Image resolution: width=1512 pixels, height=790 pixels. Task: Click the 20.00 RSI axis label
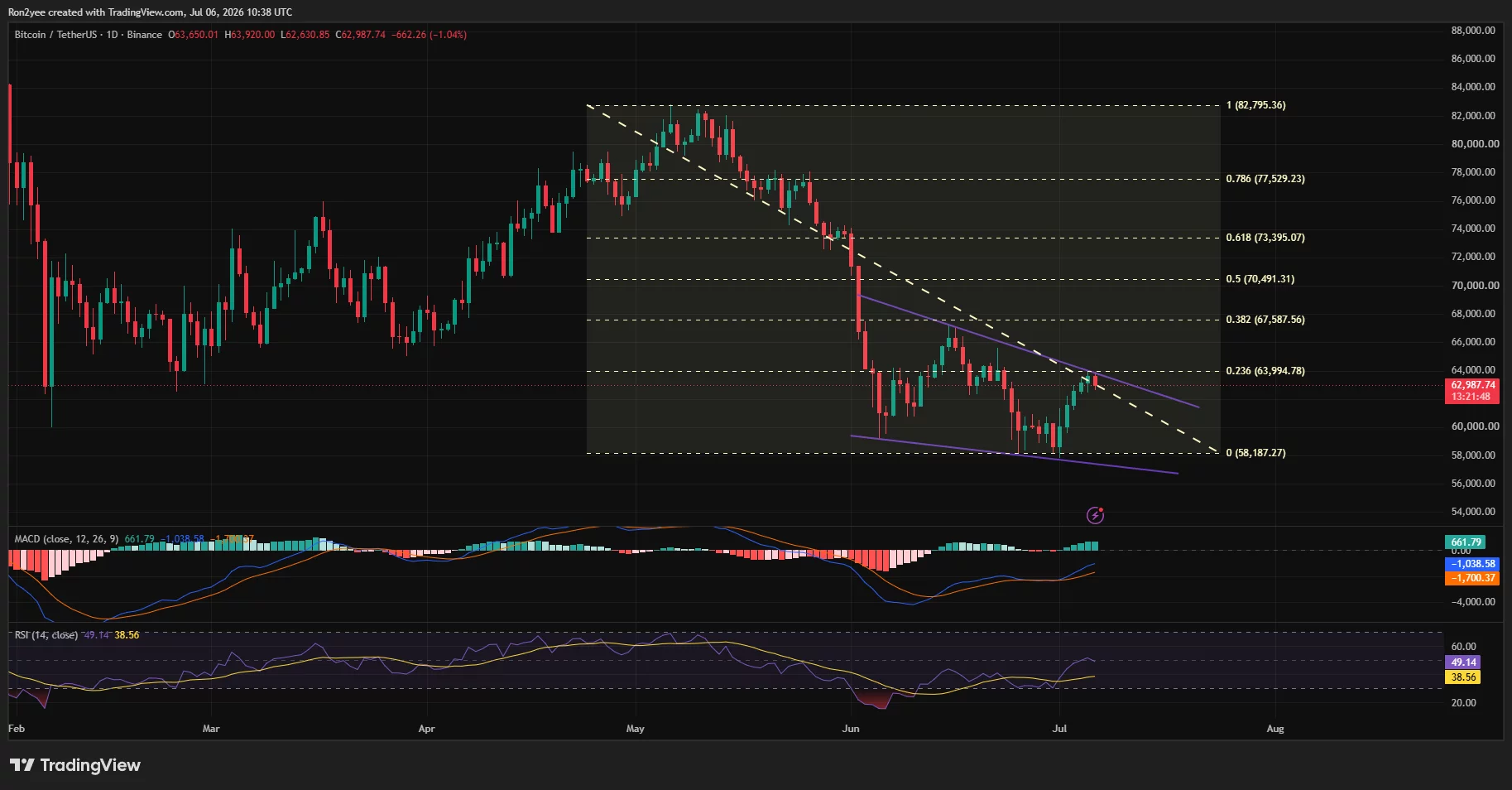1464,703
